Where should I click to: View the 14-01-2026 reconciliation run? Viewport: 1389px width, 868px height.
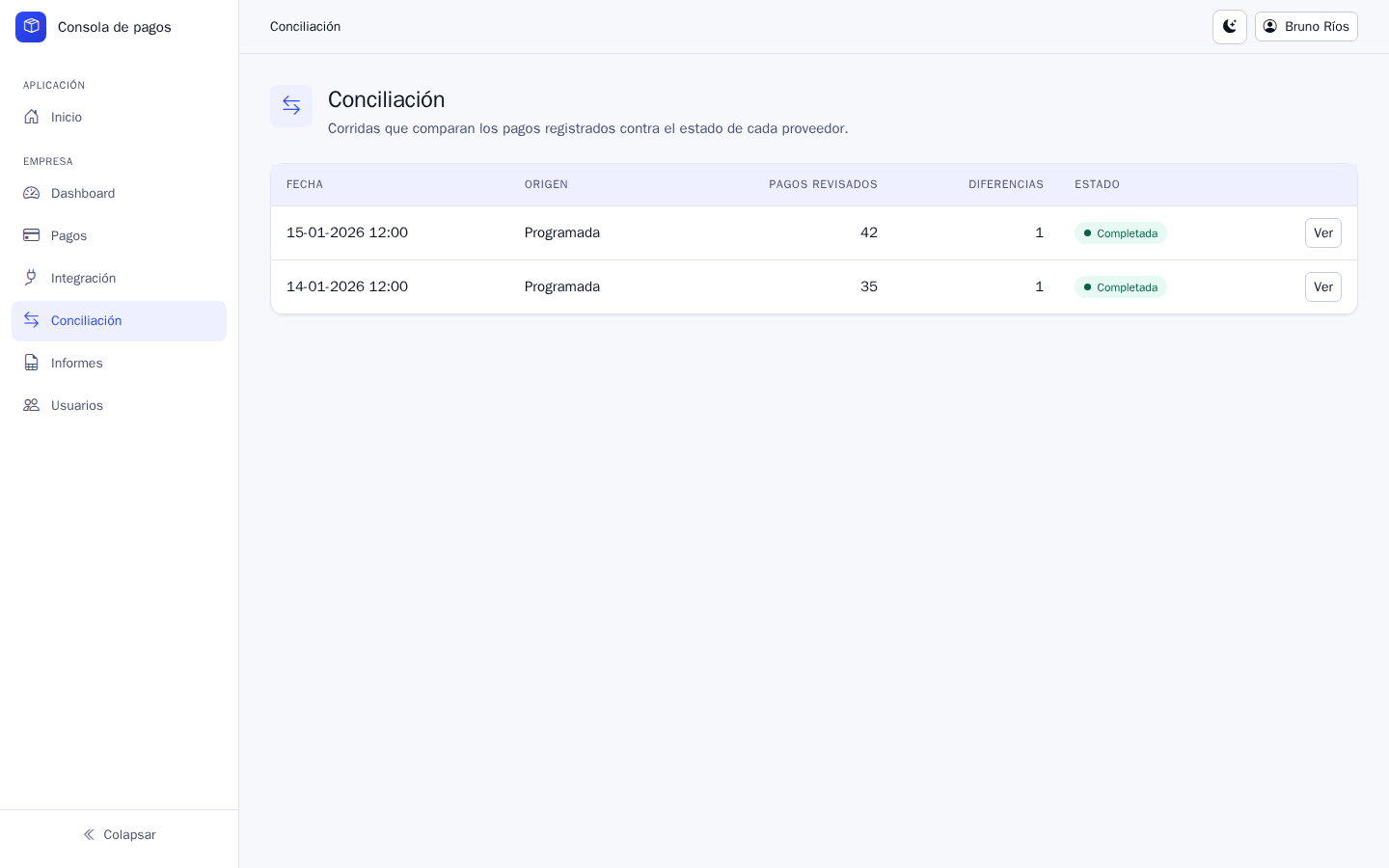tap(1323, 286)
